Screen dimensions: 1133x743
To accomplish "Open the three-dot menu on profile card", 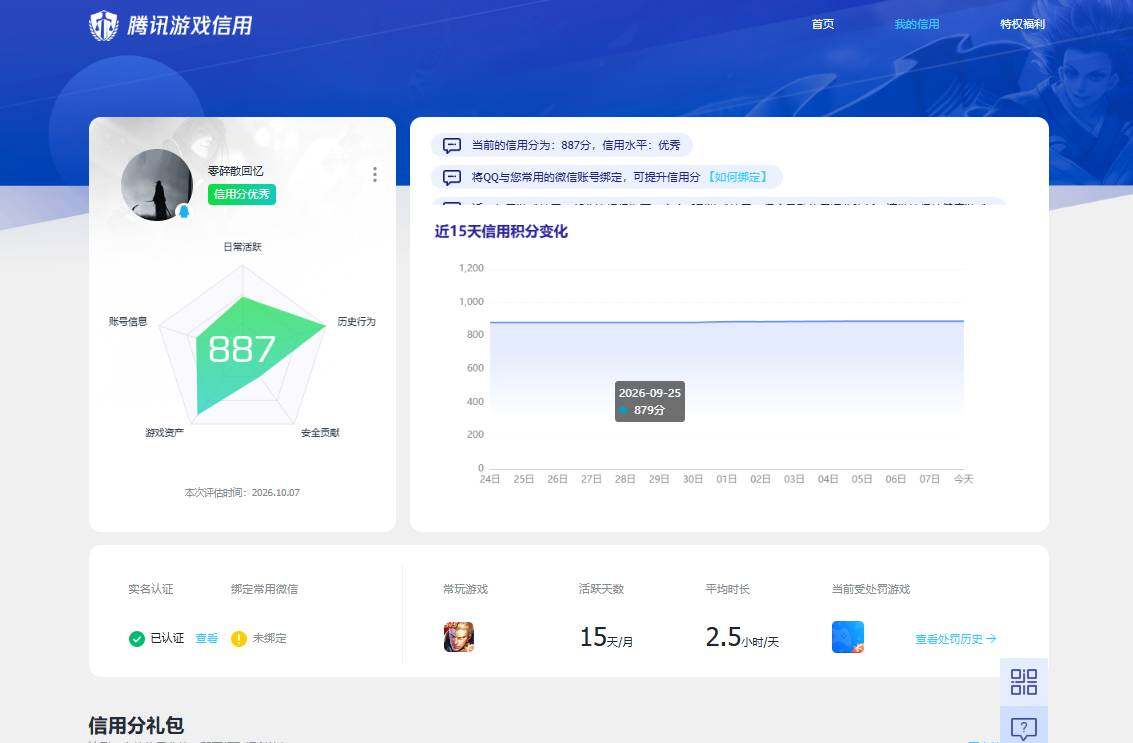I will [374, 174].
